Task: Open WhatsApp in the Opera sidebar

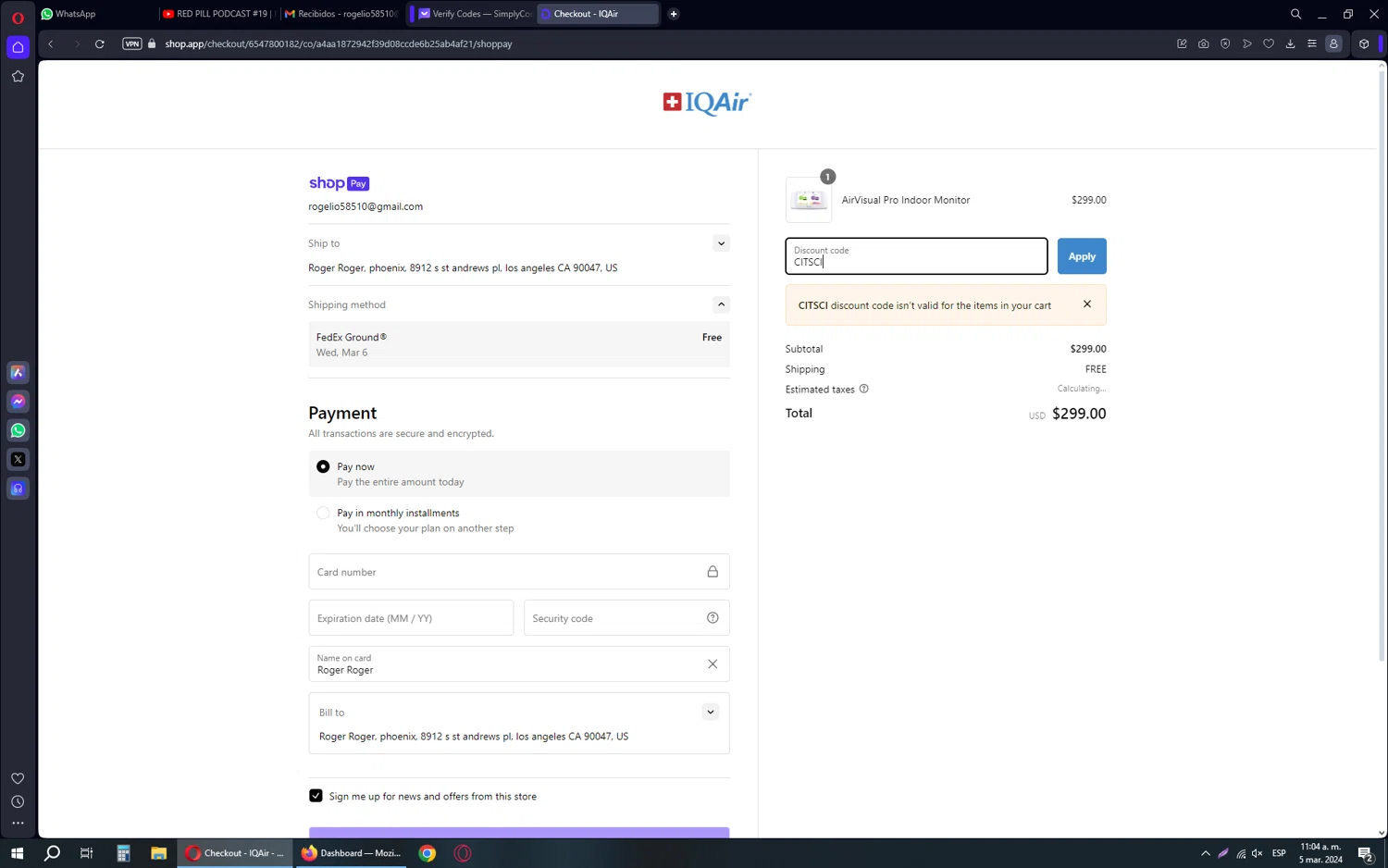Action: (18, 430)
